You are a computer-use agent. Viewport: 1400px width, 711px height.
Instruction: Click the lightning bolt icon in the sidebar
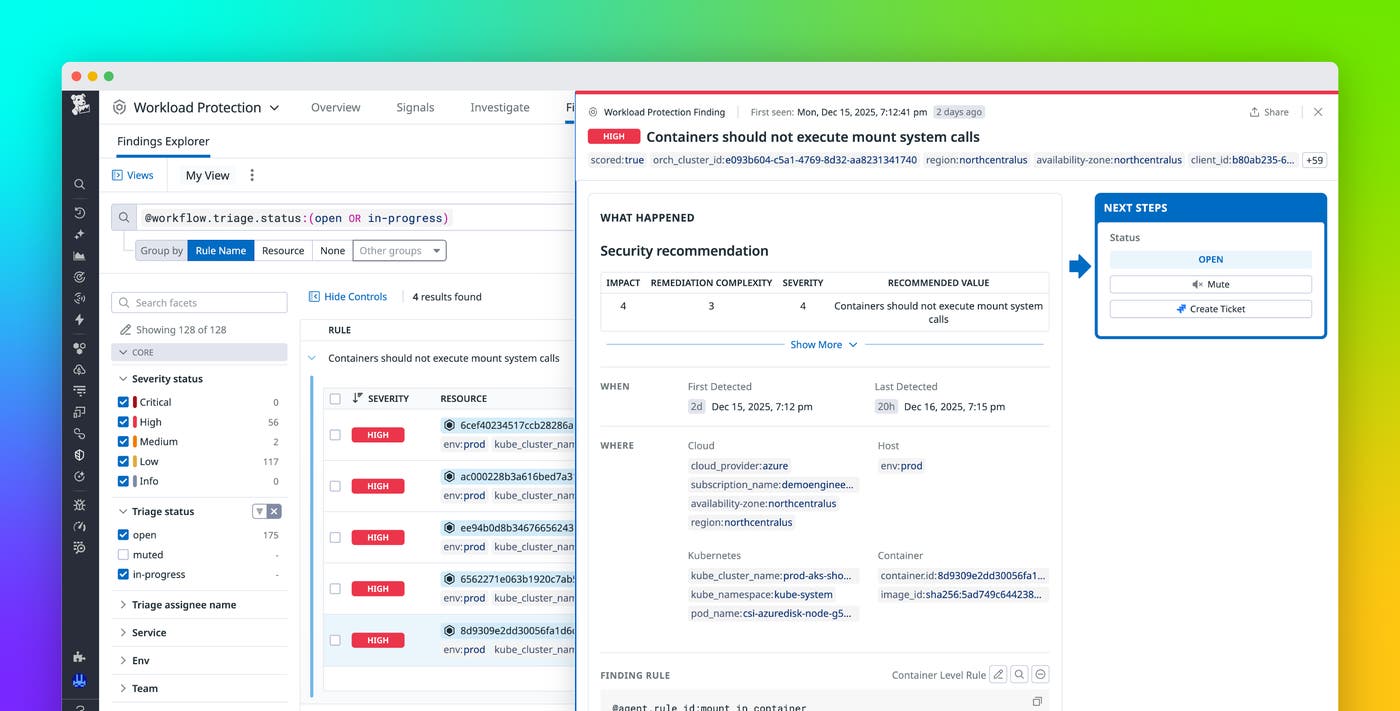[x=80, y=318]
